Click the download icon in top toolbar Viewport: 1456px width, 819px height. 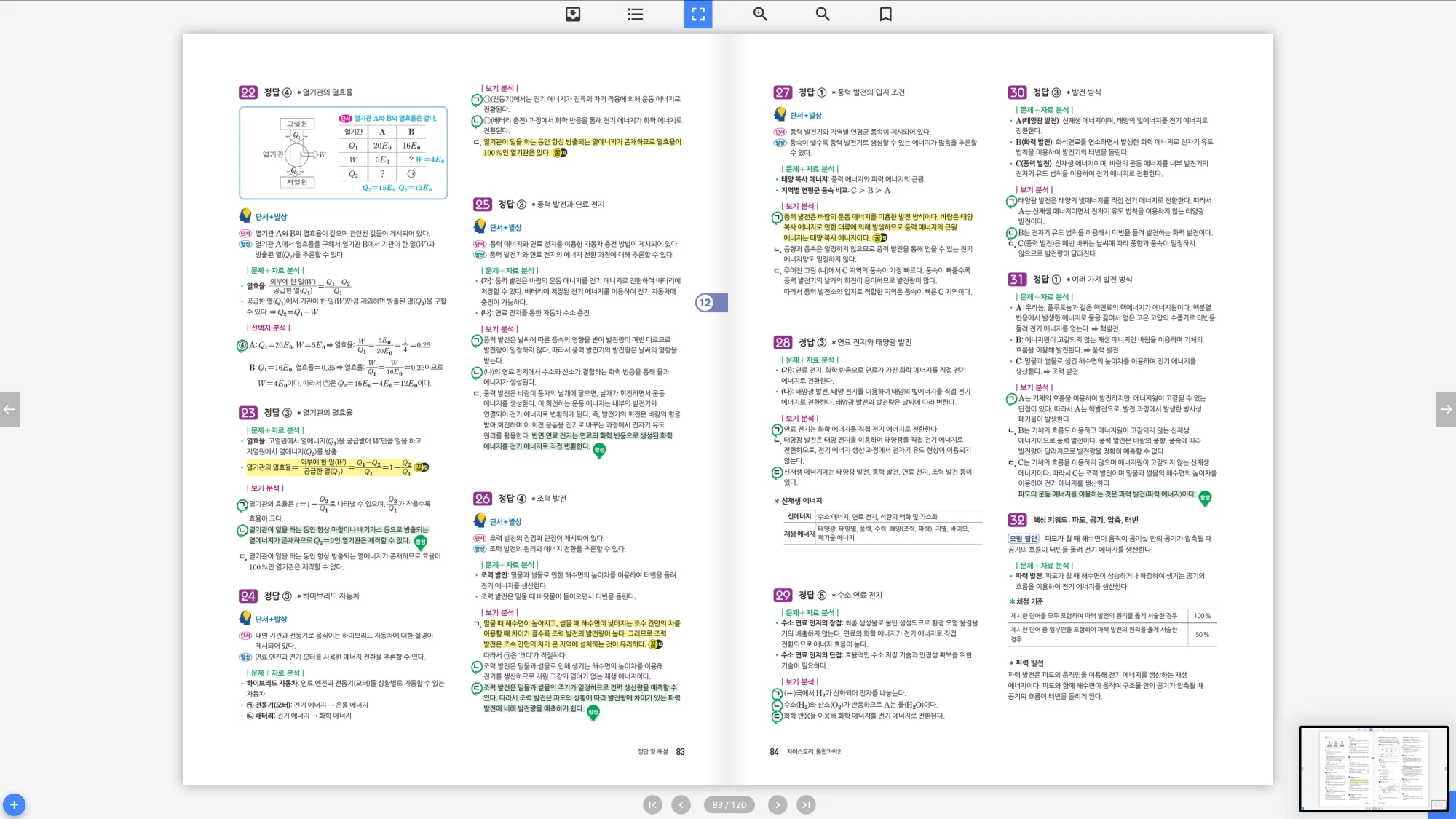click(573, 14)
